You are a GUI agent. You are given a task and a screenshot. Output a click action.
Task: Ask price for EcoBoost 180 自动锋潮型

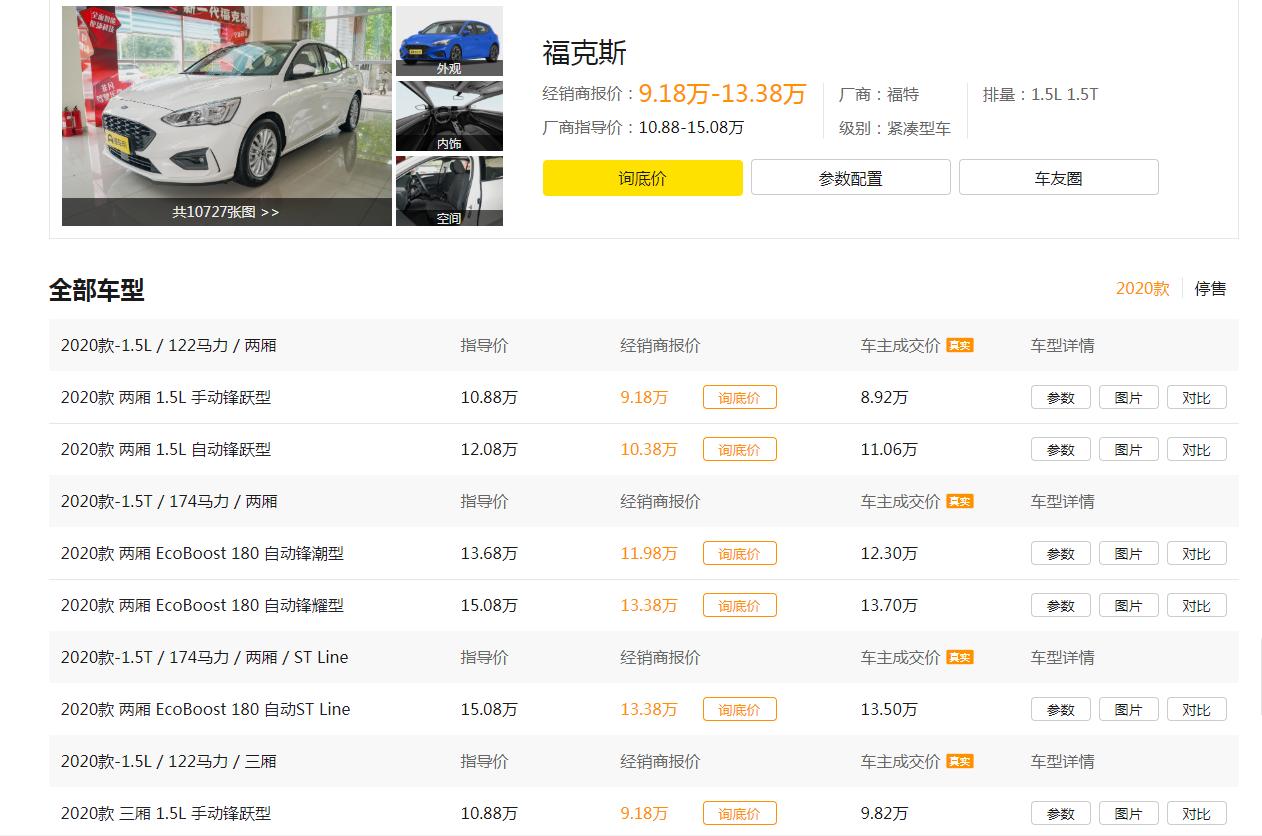click(x=739, y=553)
